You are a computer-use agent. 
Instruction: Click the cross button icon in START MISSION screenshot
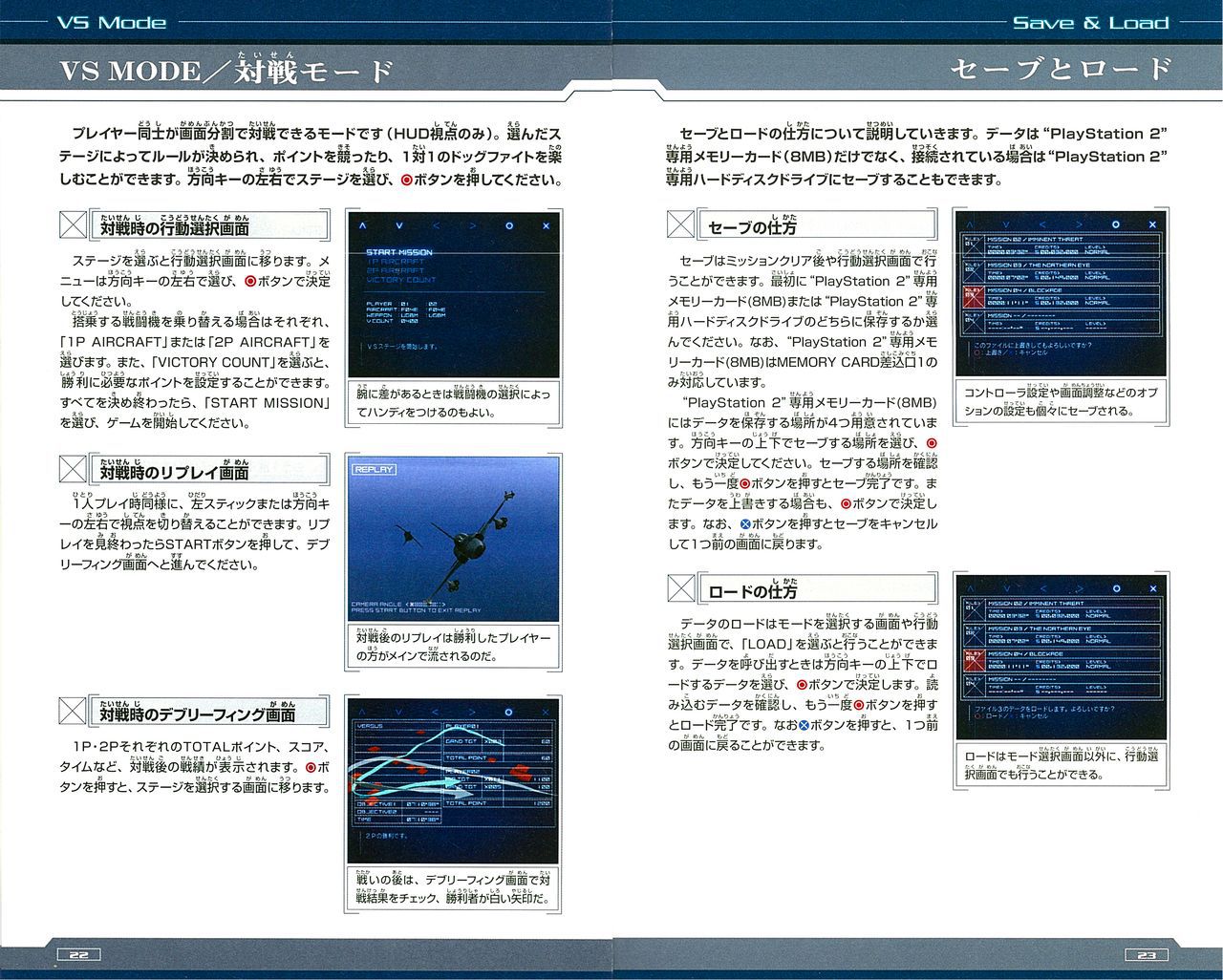pos(546,226)
